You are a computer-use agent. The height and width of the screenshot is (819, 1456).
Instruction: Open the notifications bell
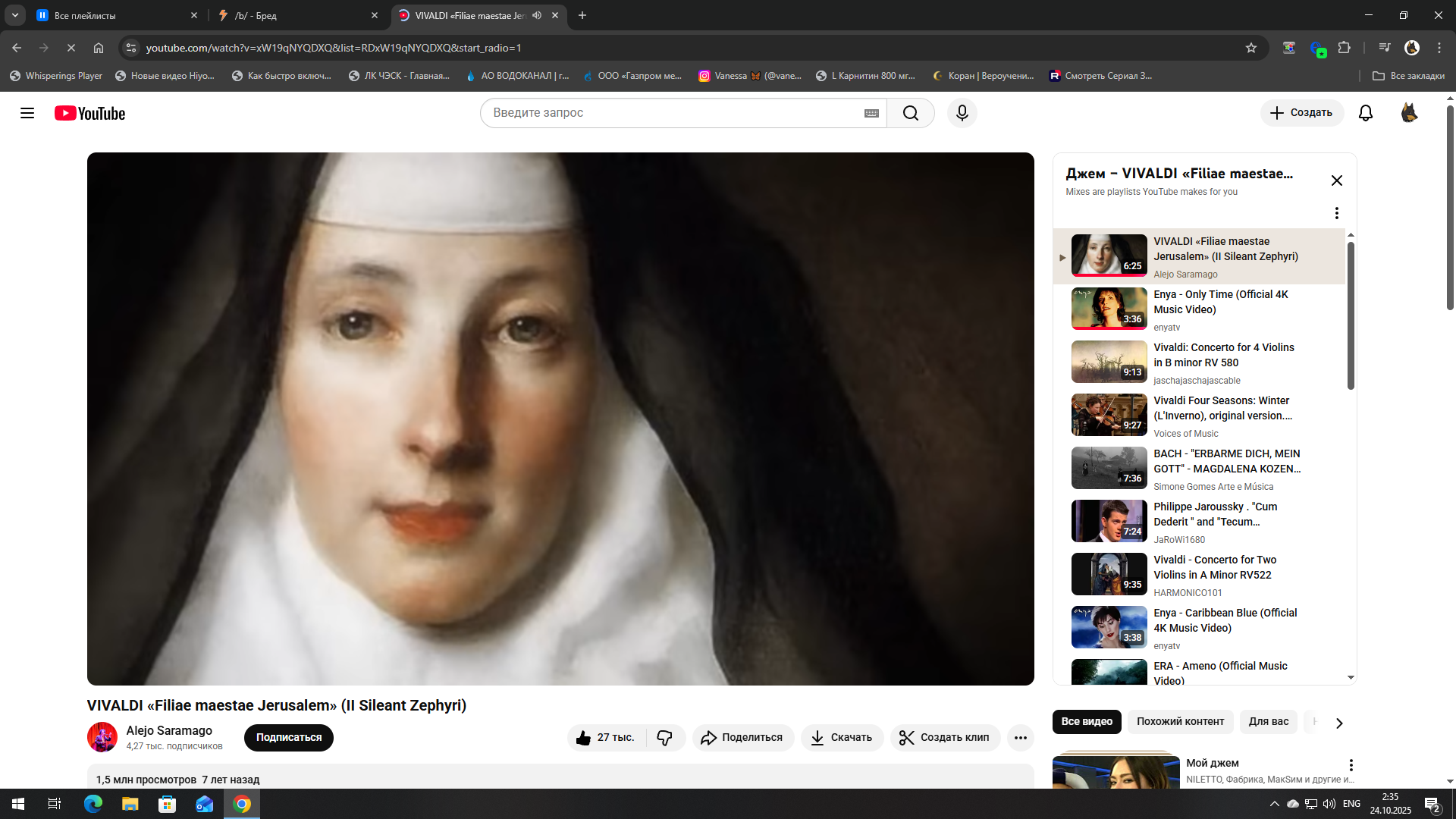(1365, 113)
